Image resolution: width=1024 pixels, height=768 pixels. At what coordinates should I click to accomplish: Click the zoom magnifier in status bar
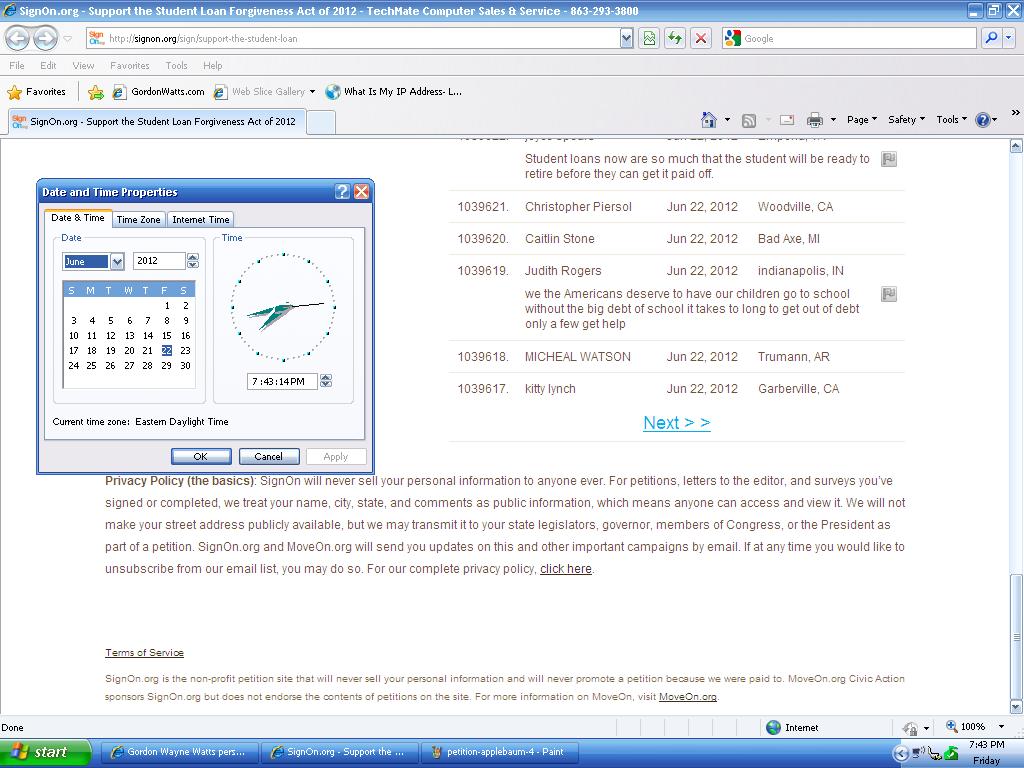click(952, 726)
